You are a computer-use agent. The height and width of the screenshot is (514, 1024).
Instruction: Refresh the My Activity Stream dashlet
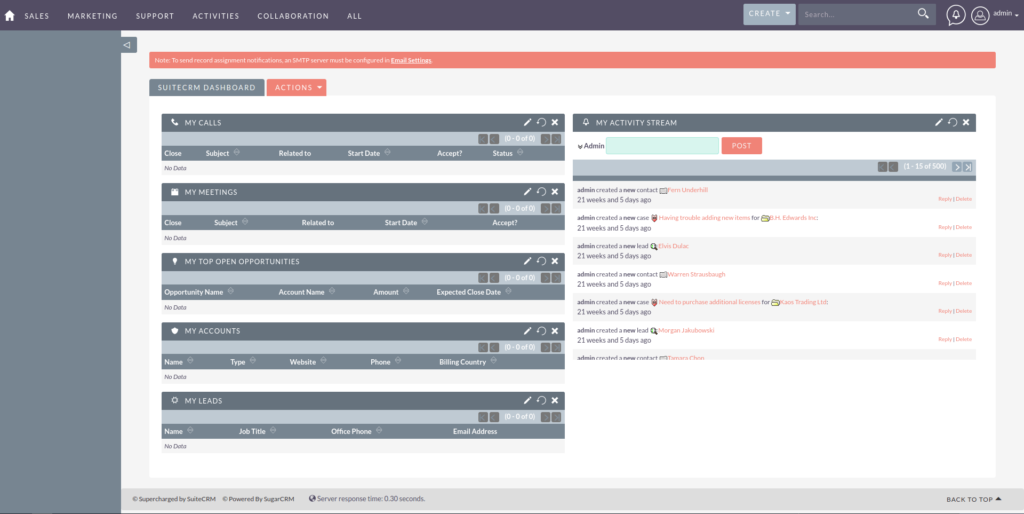(x=953, y=122)
